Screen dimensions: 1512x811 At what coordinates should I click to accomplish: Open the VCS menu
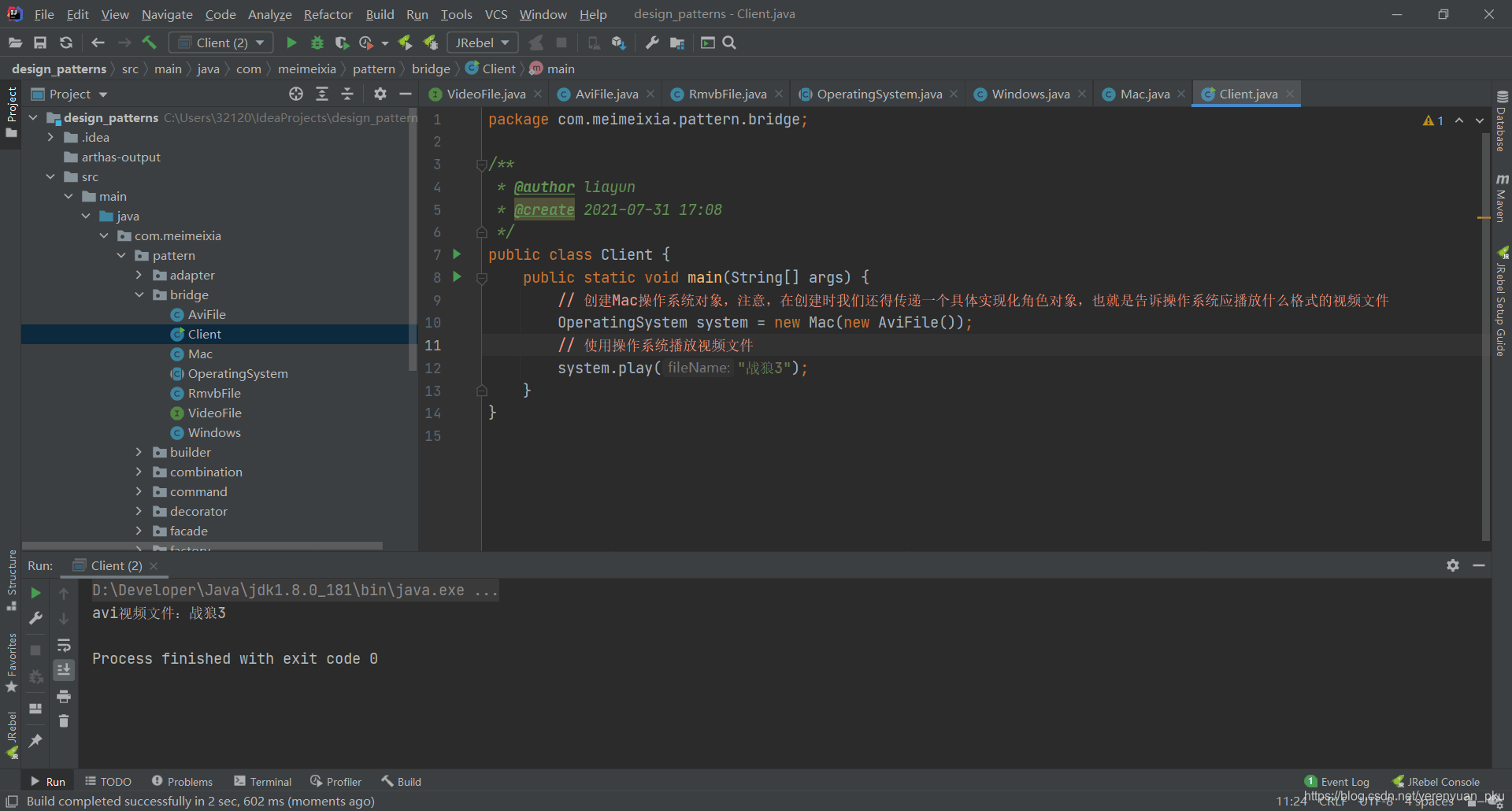coord(495,14)
